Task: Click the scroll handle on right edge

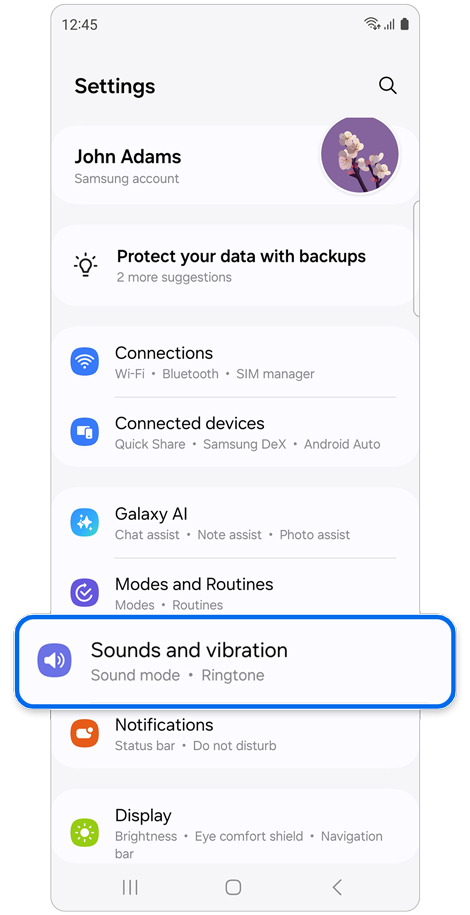Action: [416, 259]
